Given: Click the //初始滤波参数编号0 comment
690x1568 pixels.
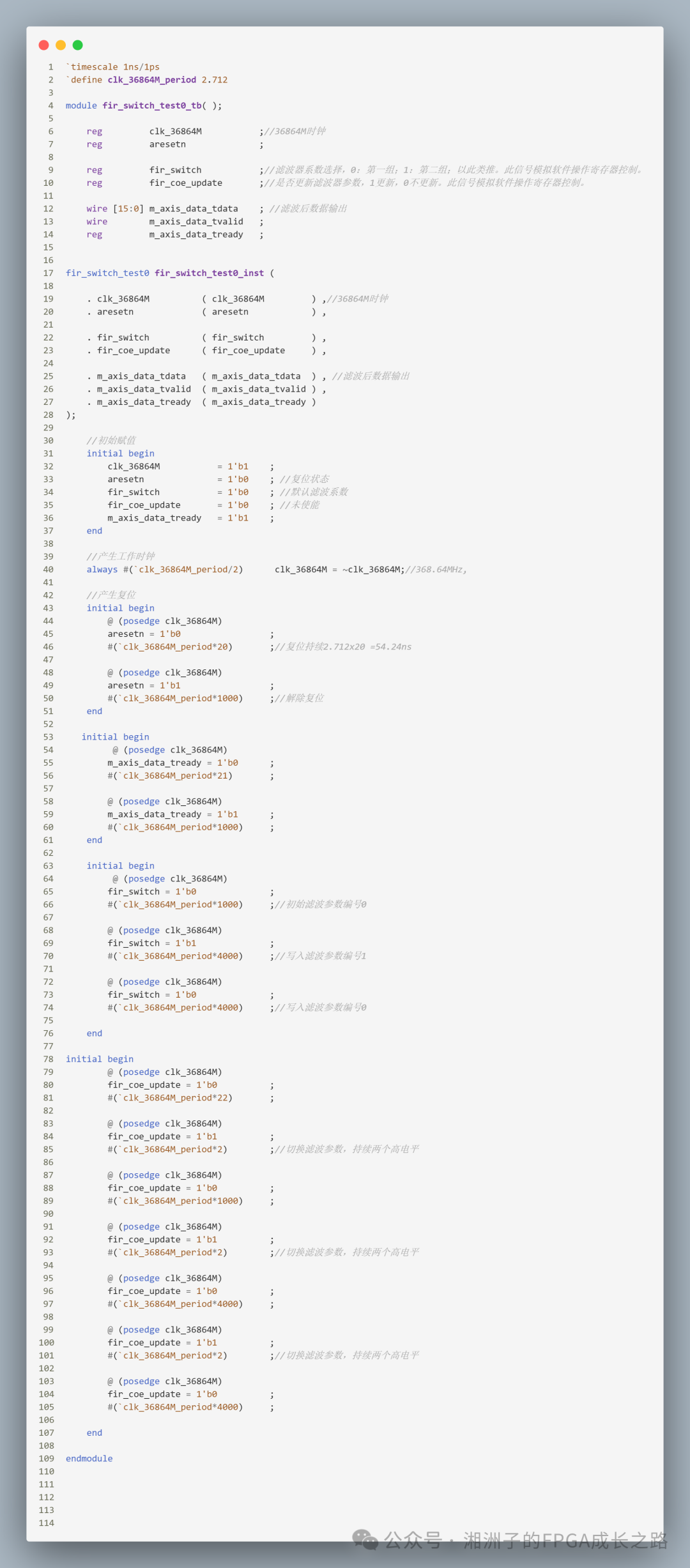Looking at the screenshot, I should 321,904.
